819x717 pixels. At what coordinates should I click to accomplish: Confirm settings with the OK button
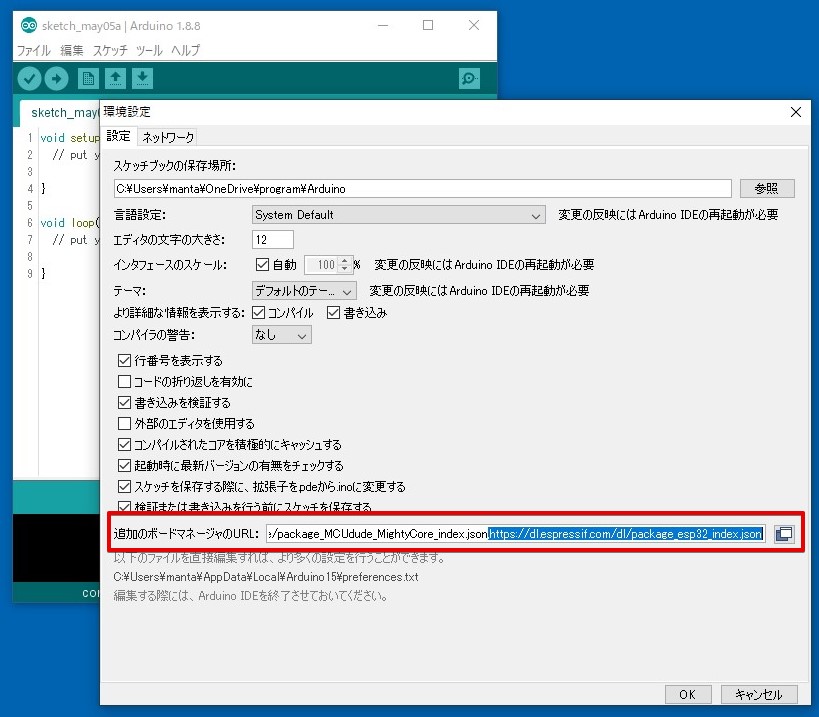click(687, 695)
